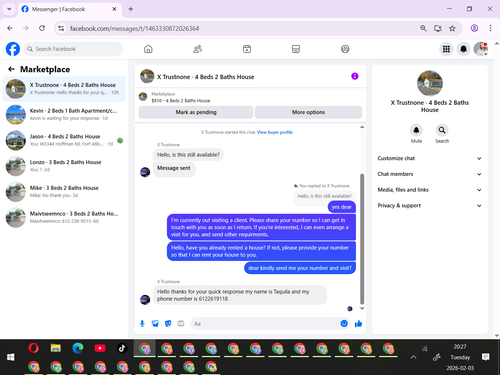The width and height of the screenshot is (500, 375).
Task: Open the Windows notification center icon
Action: pos(486,357)
